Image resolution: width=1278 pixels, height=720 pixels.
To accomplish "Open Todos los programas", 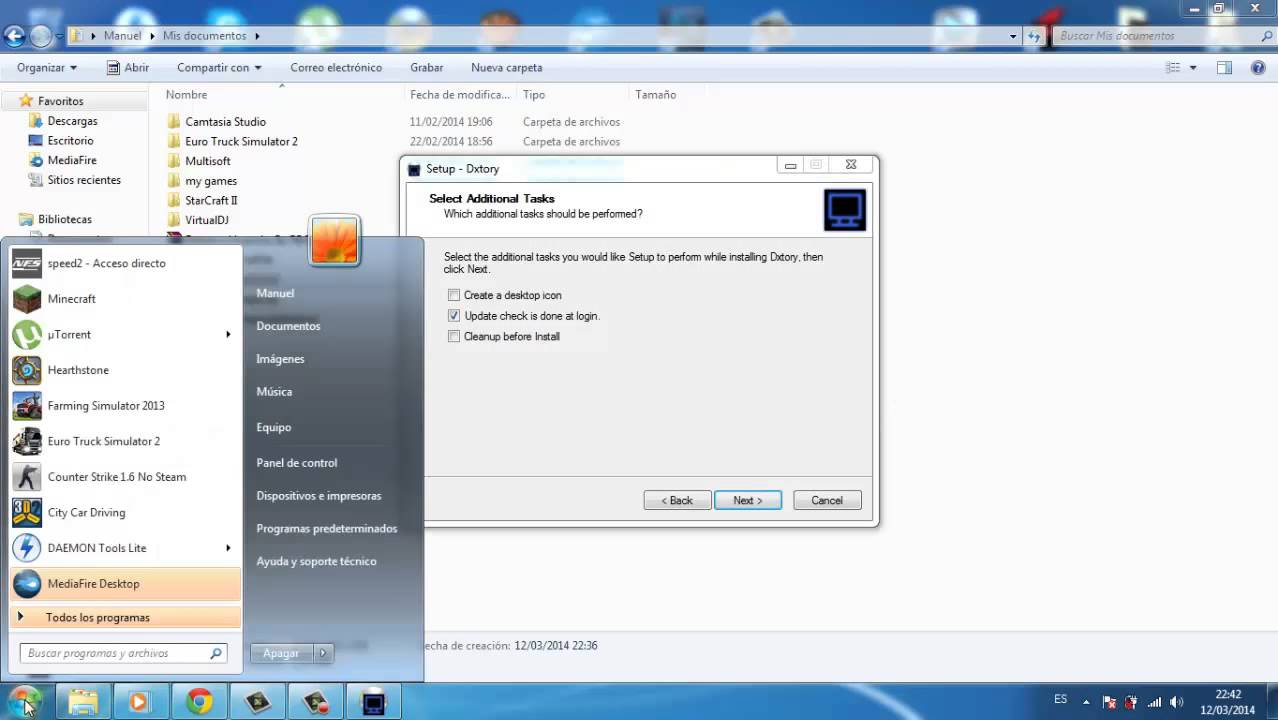I will pos(97,617).
